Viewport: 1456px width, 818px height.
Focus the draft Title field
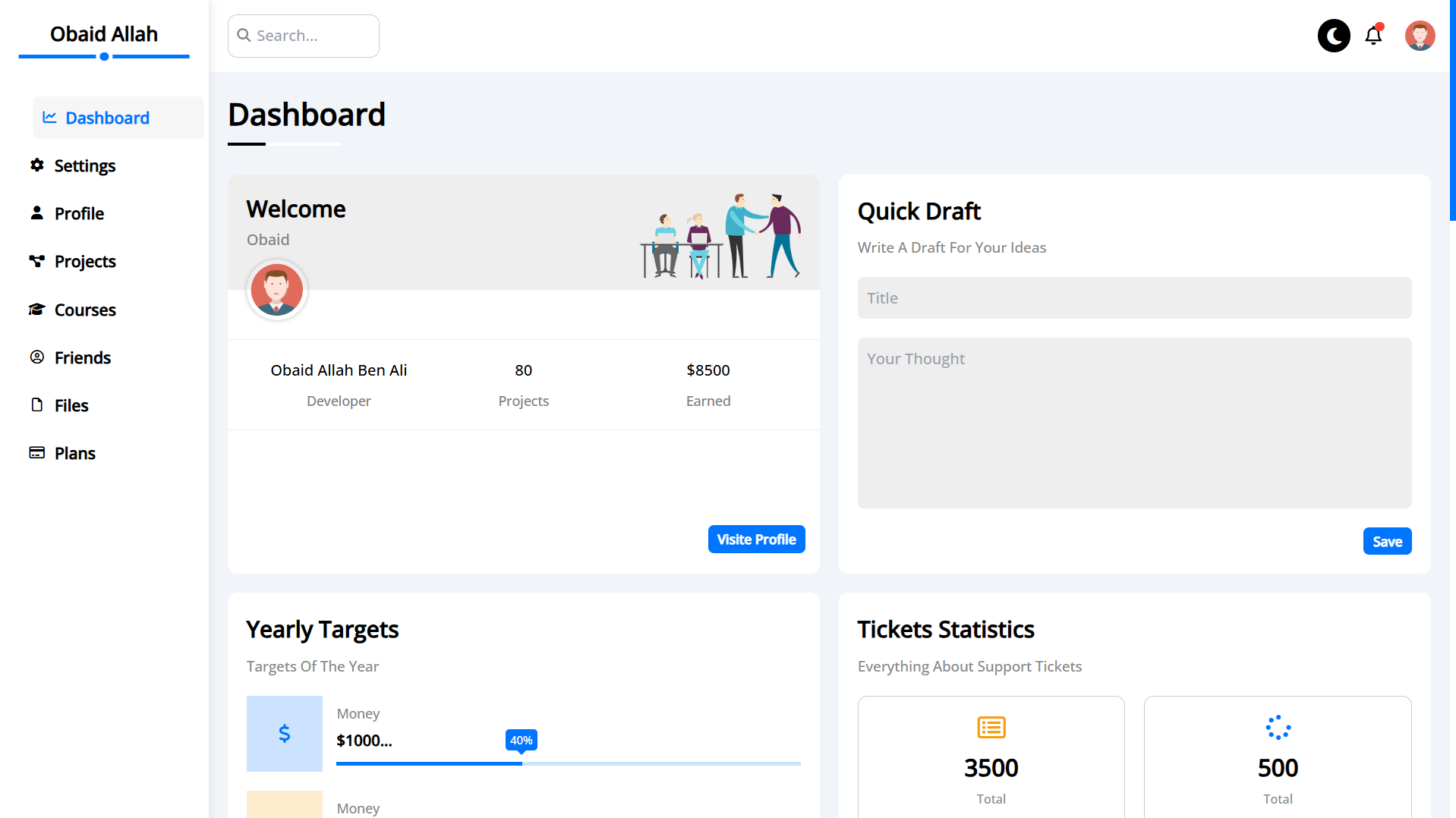[x=1134, y=298]
